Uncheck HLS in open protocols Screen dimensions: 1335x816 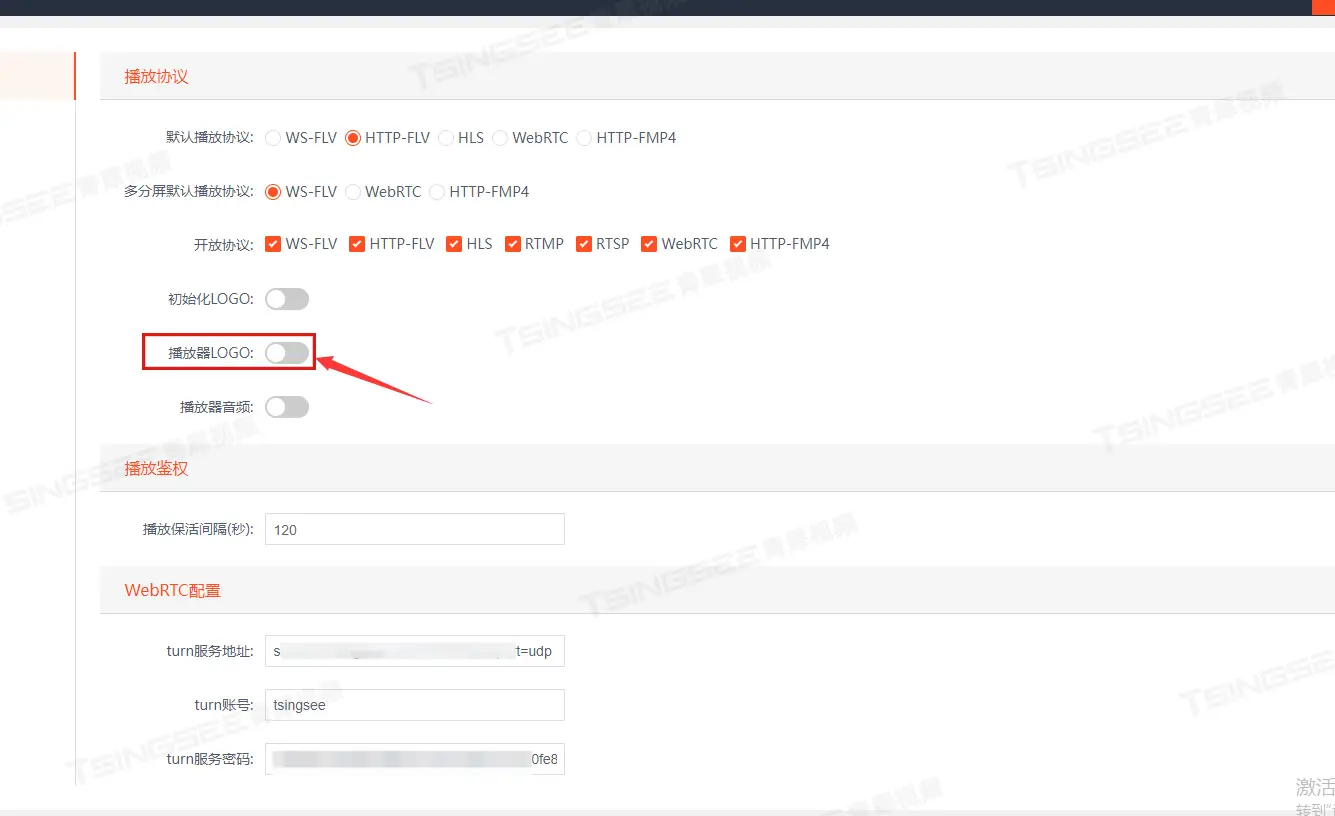pyautogui.click(x=454, y=244)
